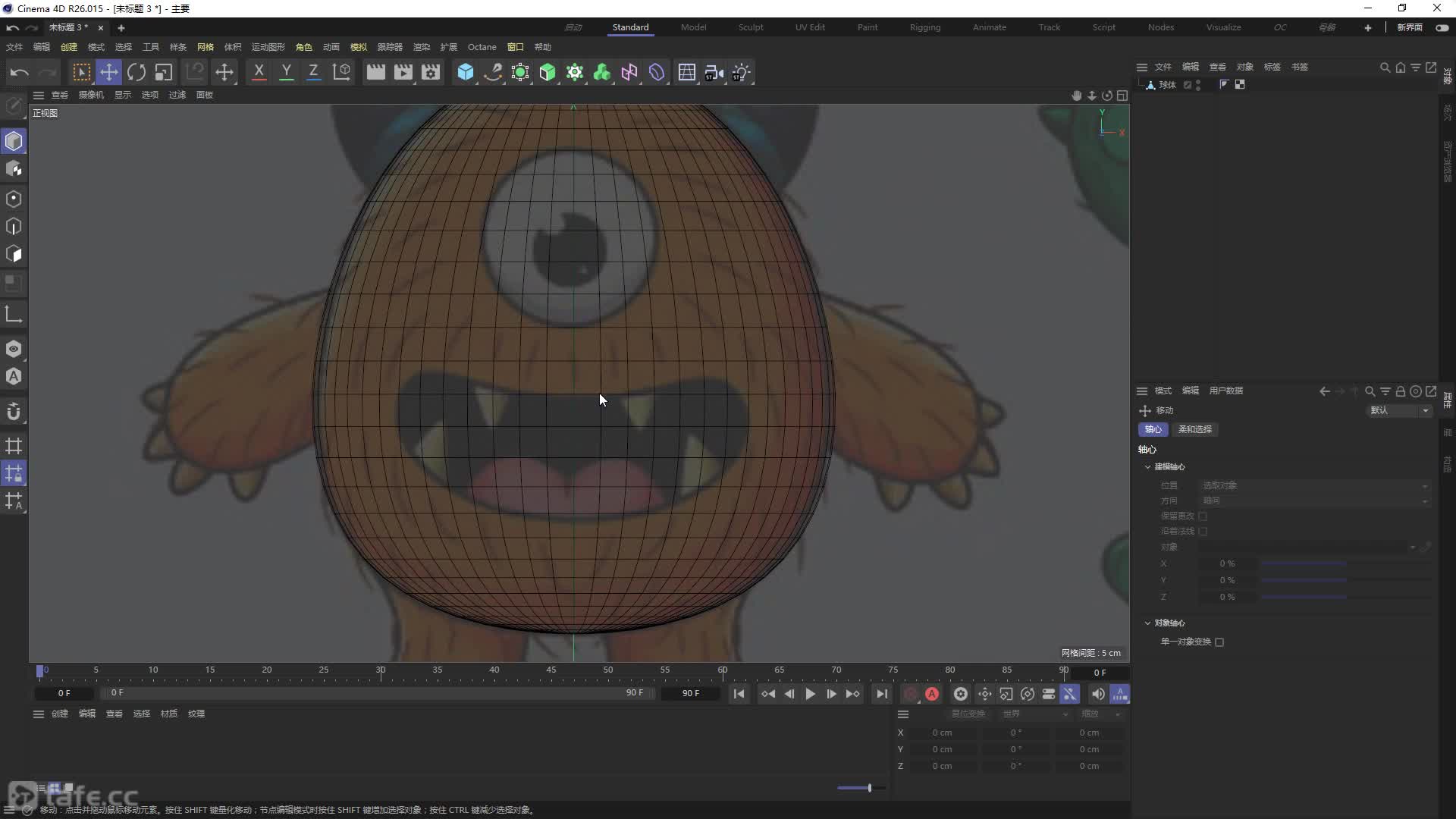Open the 文件 menu
The width and height of the screenshot is (1456, 819).
click(14, 47)
